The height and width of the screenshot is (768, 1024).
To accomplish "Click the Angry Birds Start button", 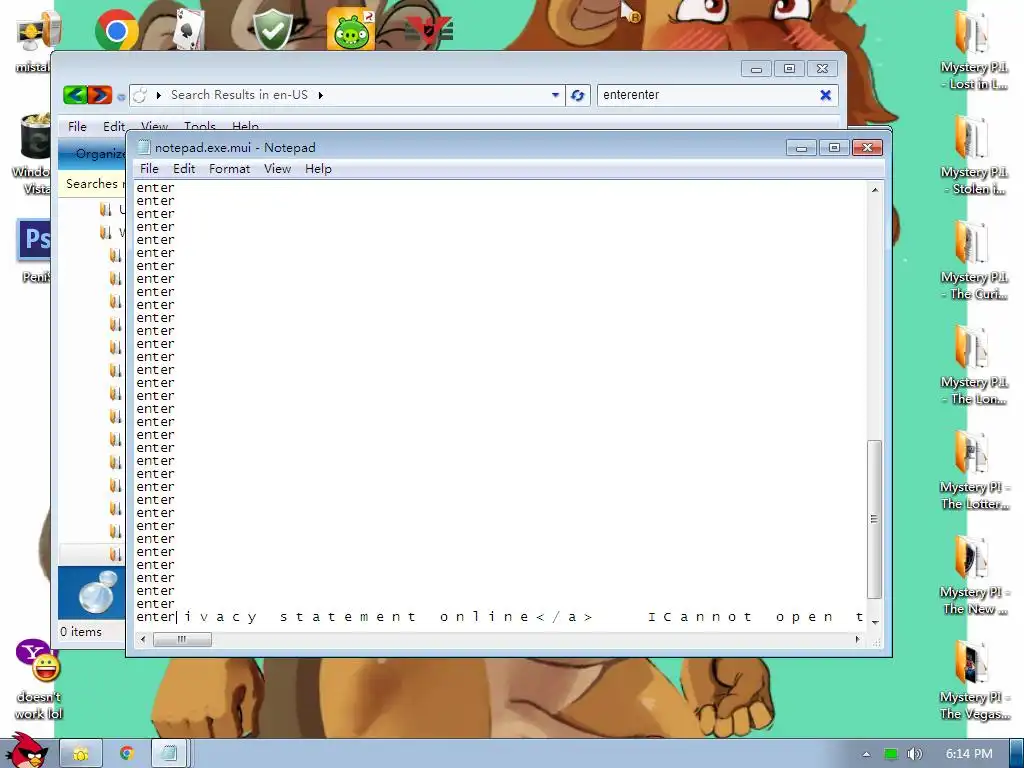I will pyautogui.click(x=26, y=751).
